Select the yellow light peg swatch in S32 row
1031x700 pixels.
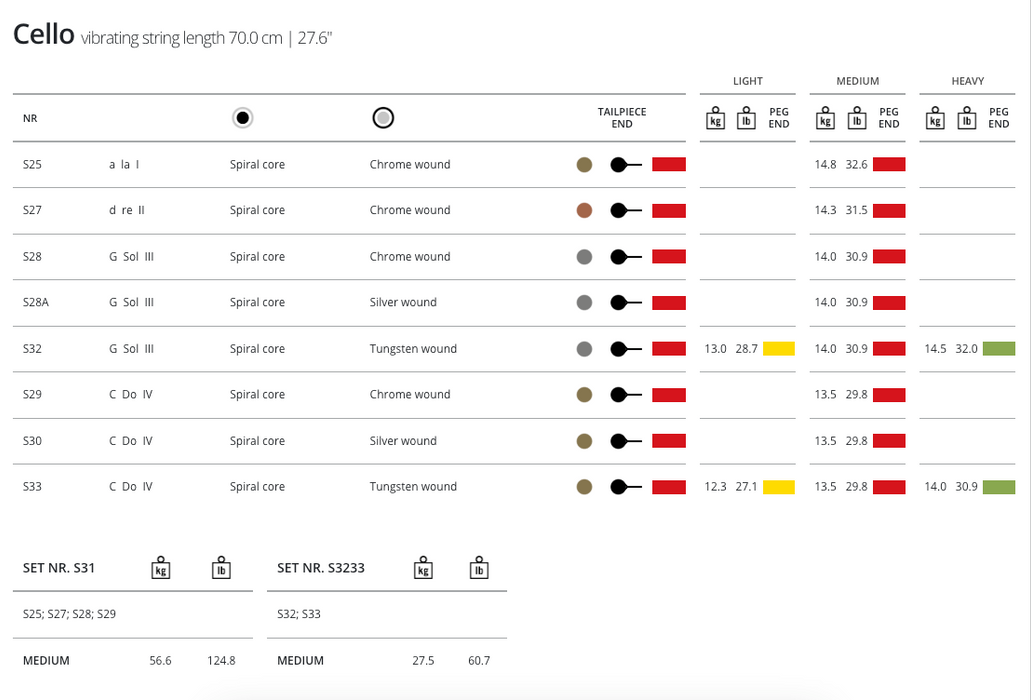coord(779,349)
